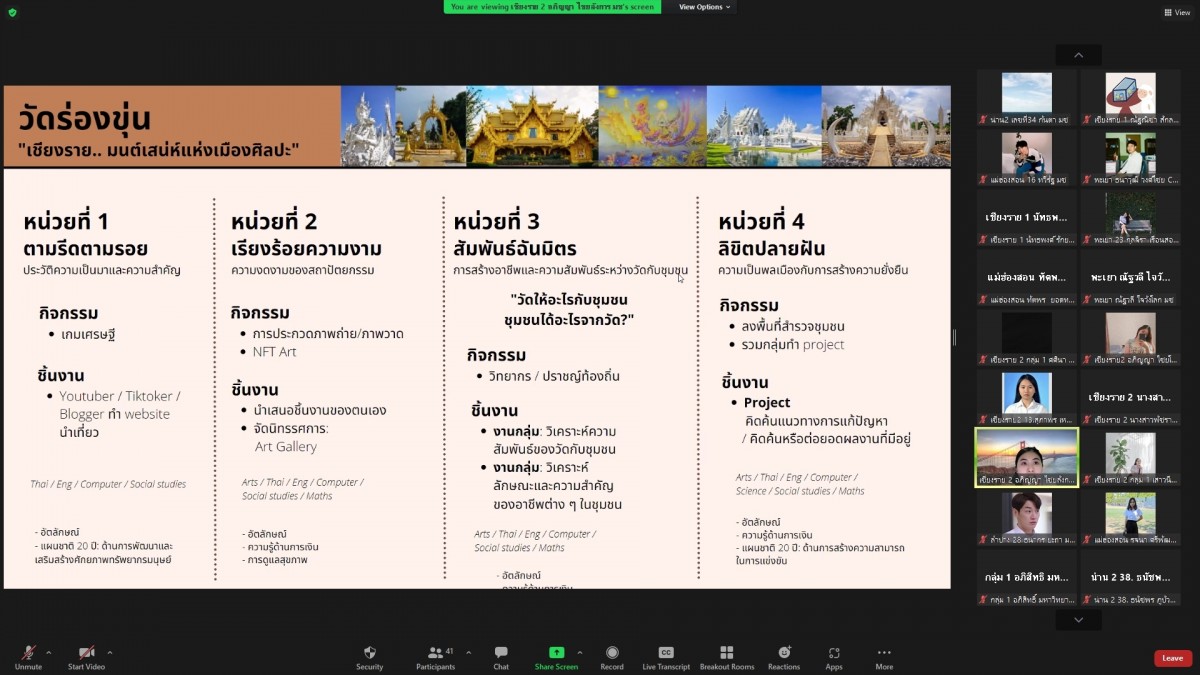Click the text 'Art Gallery'
Viewport: 1200px width, 675px height.
coord(286,447)
